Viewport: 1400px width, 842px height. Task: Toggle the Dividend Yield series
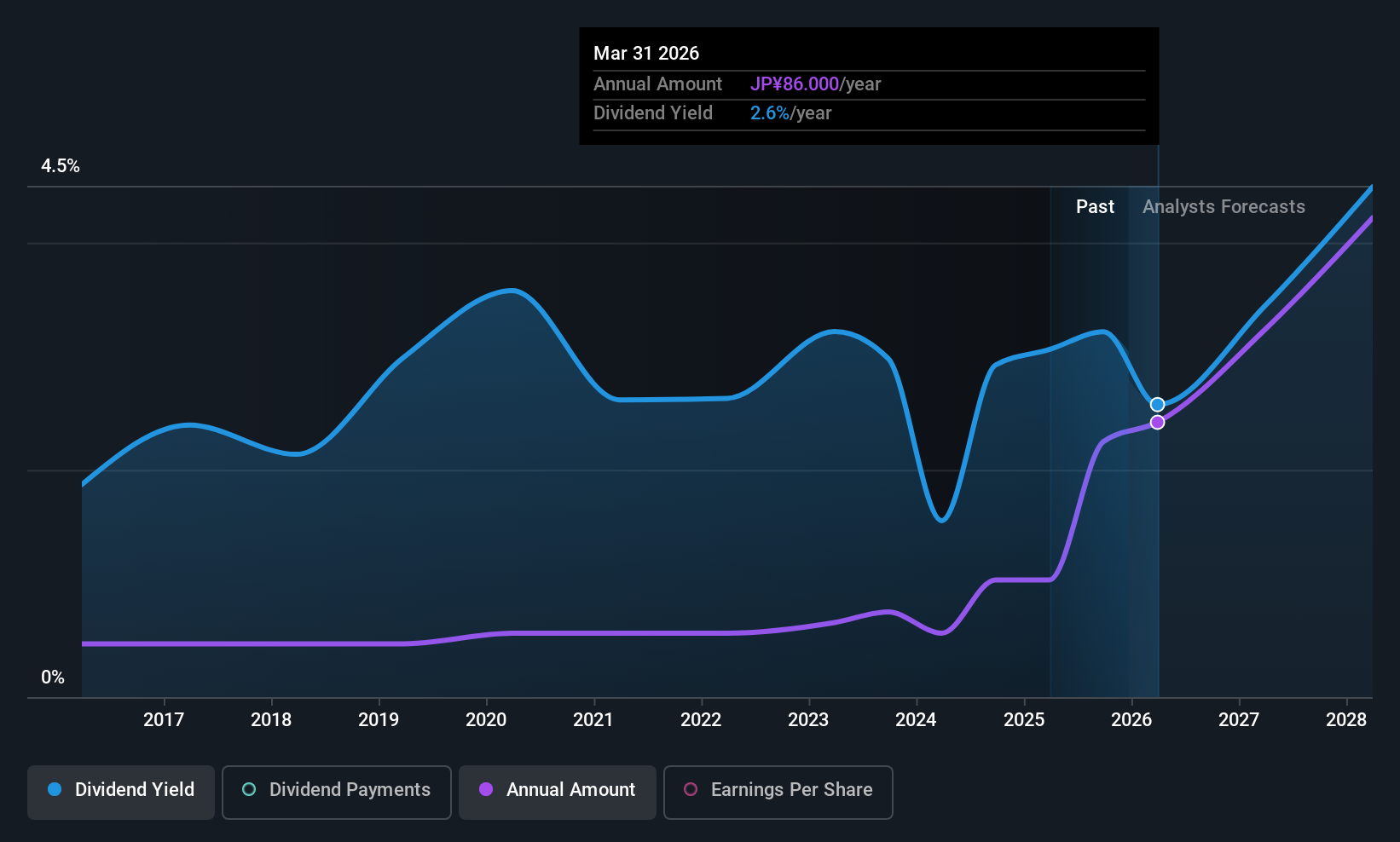[121, 792]
